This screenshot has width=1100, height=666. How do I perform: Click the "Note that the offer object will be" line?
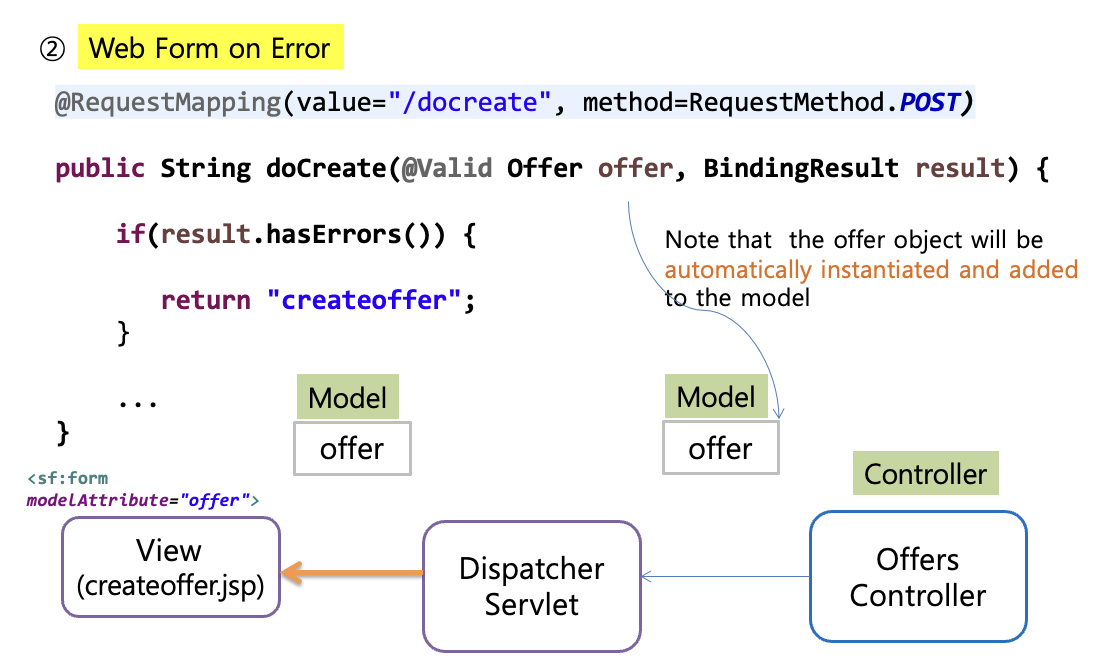point(854,240)
